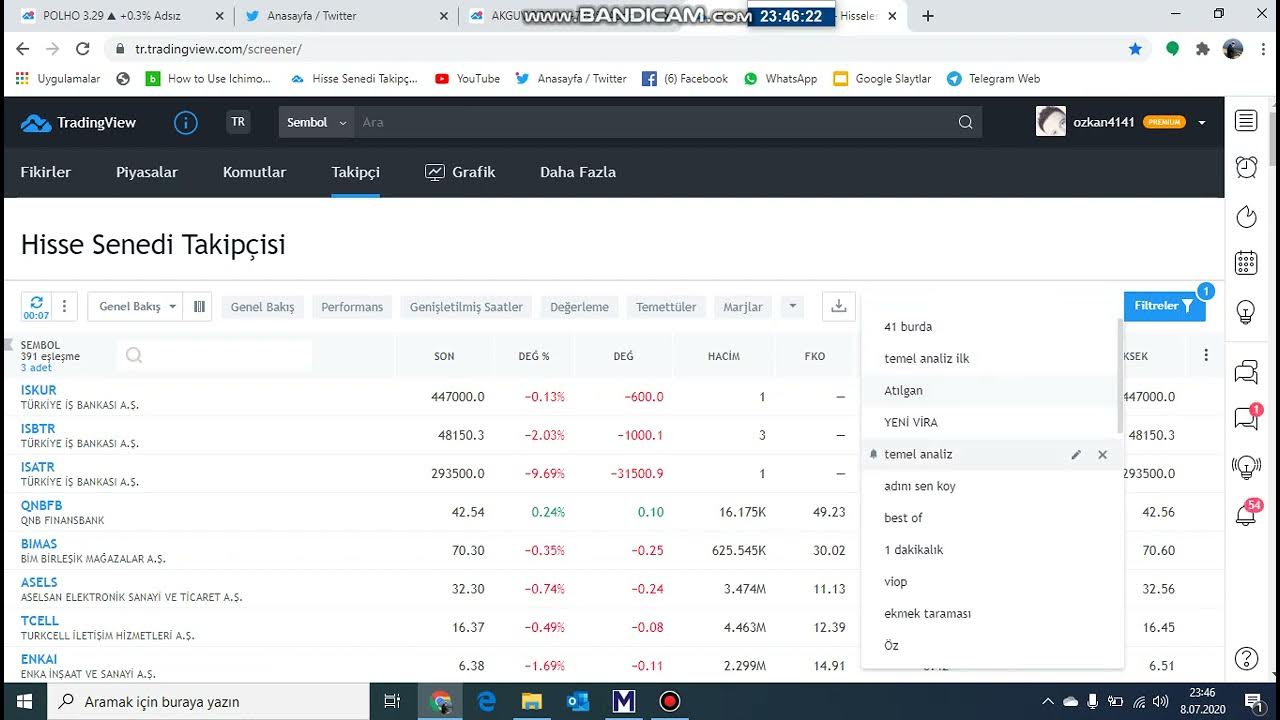Open the Daha Fazla menu
The image size is (1280, 720).
point(578,172)
